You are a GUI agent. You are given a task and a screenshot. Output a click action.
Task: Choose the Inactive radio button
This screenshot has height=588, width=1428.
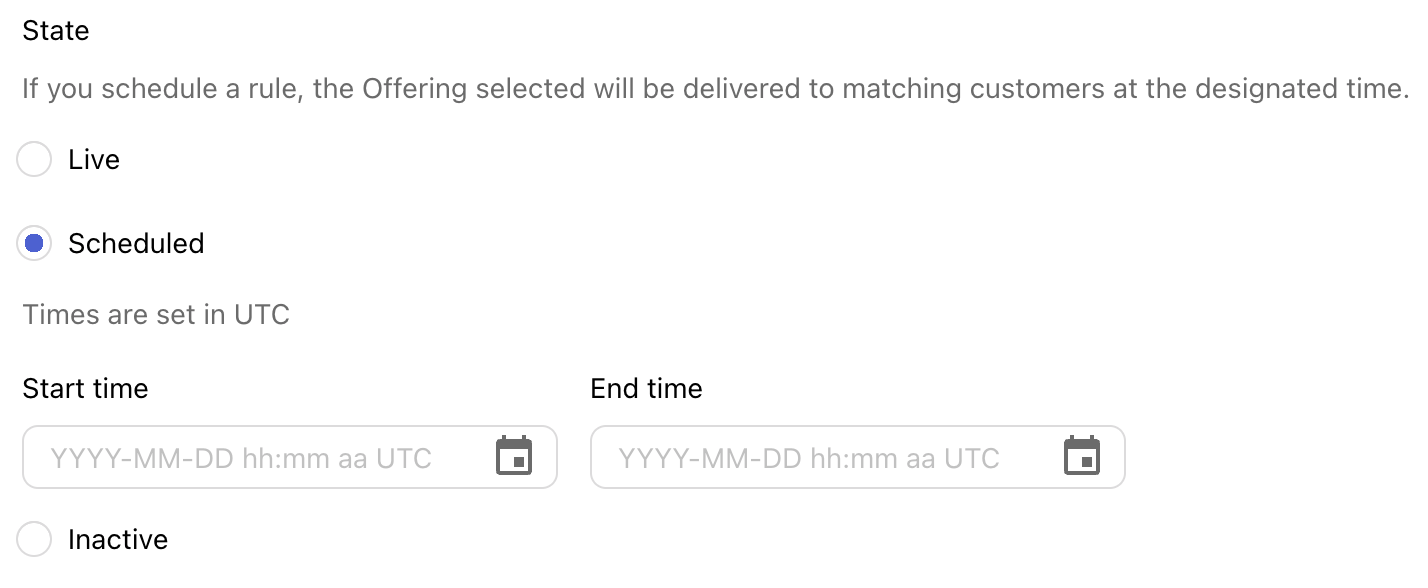click(x=34, y=540)
